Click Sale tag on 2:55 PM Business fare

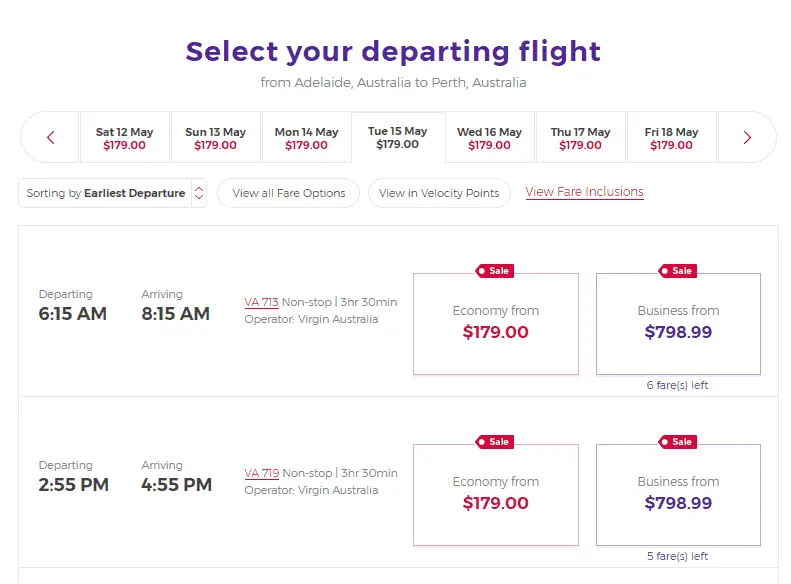[x=678, y=442]
